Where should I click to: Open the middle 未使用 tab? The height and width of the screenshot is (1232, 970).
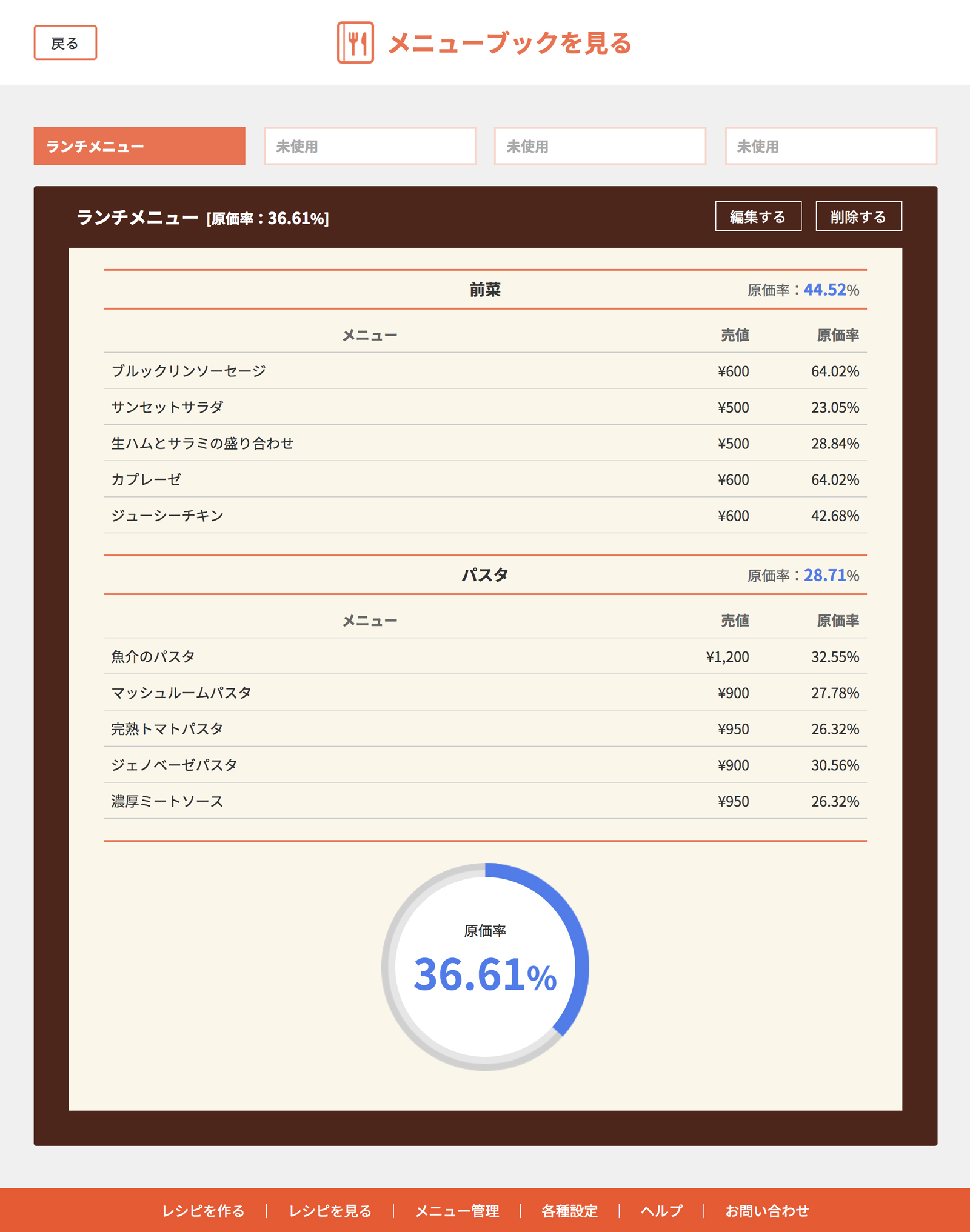600,146
